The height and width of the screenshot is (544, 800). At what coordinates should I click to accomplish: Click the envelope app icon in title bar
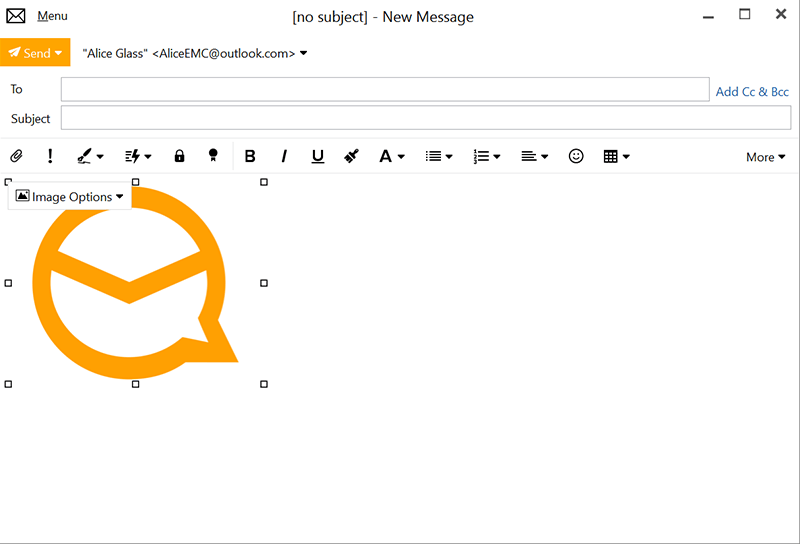(16, 16)
